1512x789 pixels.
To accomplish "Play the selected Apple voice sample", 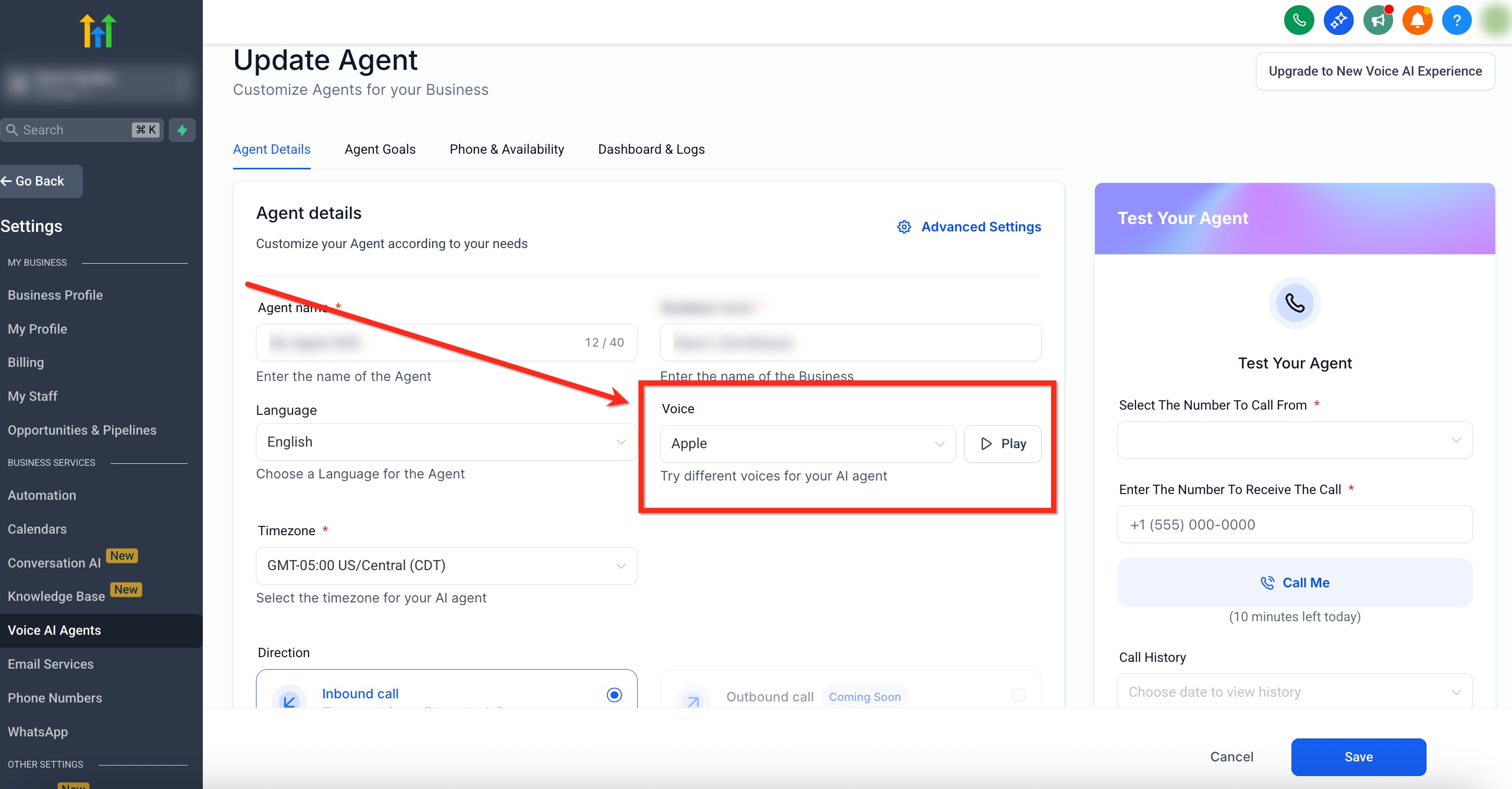I will pyautogui.click(x=1002, y=443).
